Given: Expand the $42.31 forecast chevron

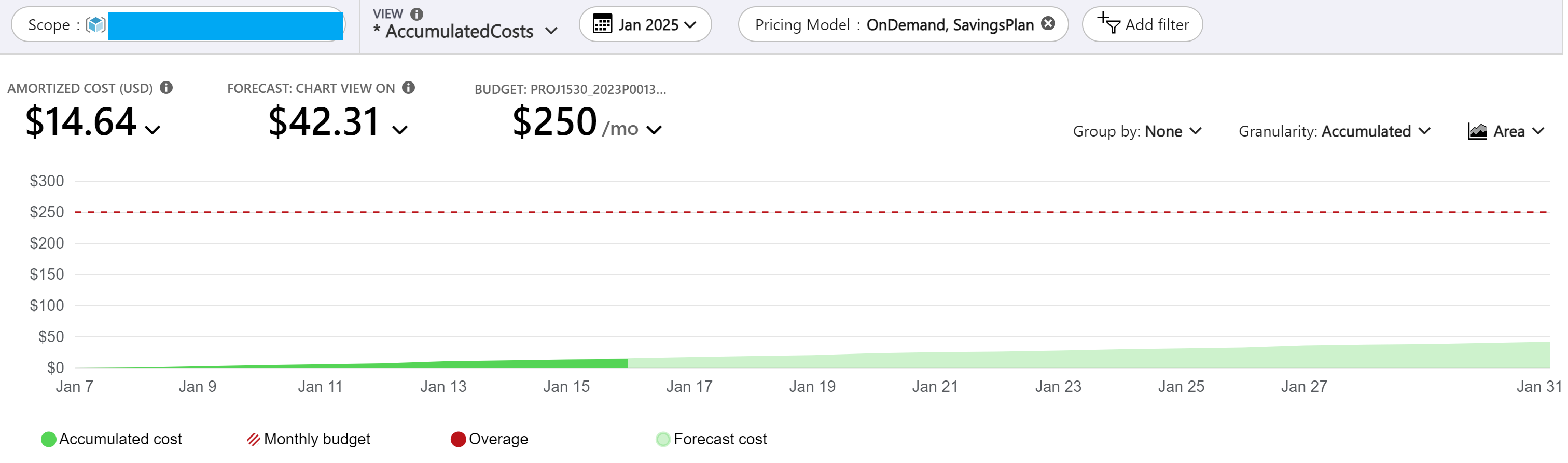Looking at the screenshot, I should (x=399, y=130).
